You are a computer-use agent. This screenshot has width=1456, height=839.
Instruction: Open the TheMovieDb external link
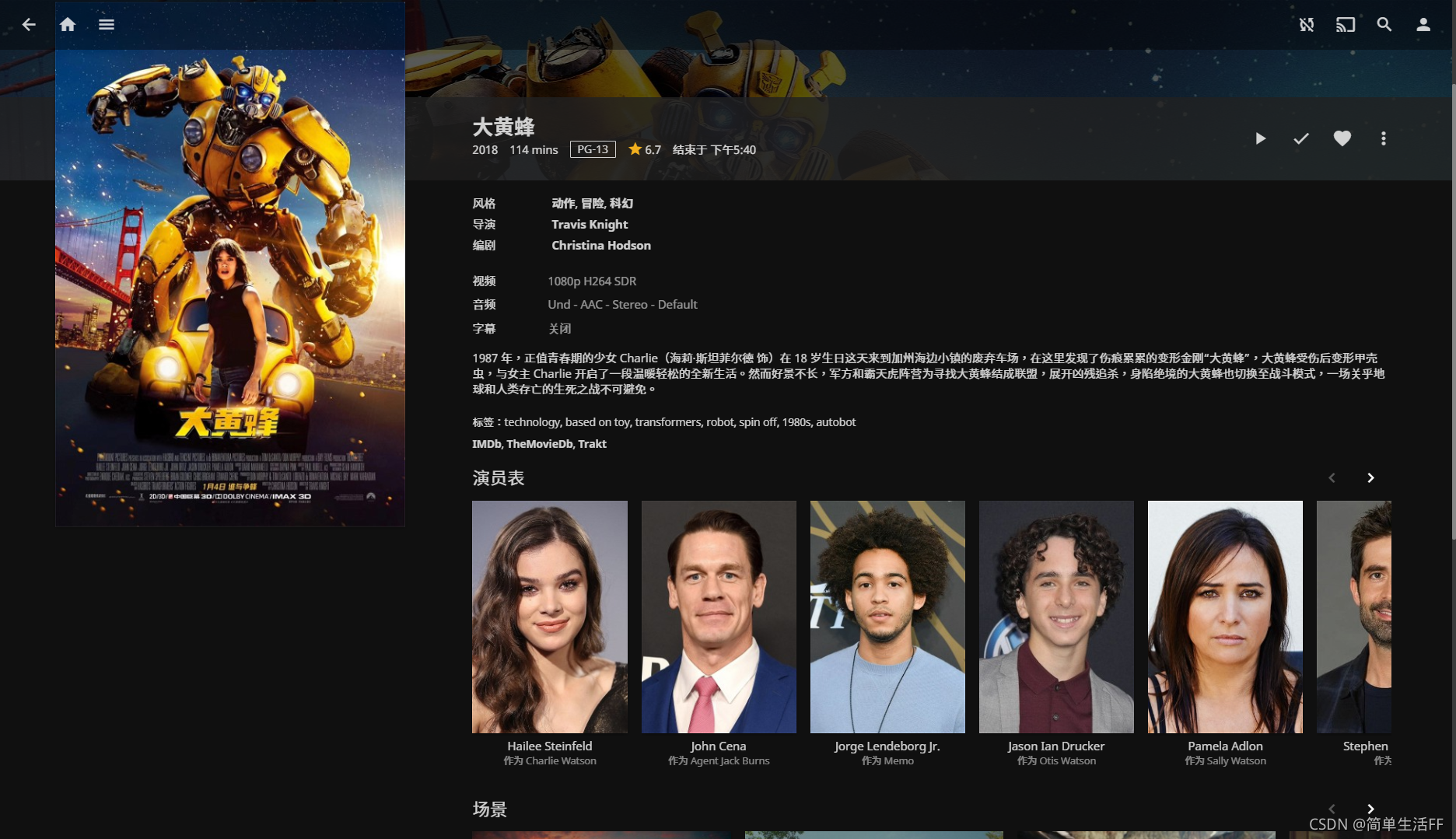click(x=539, y=443)
